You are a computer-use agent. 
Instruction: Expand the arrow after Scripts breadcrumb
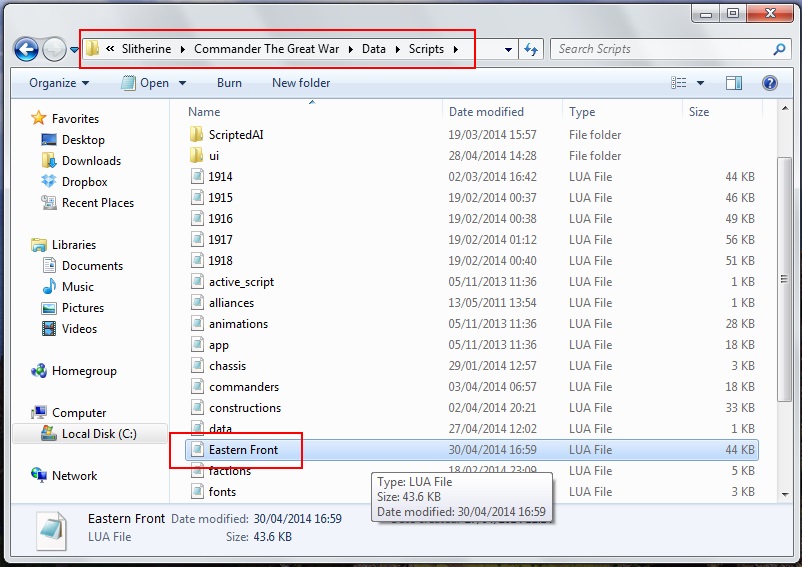pos(456,50)
